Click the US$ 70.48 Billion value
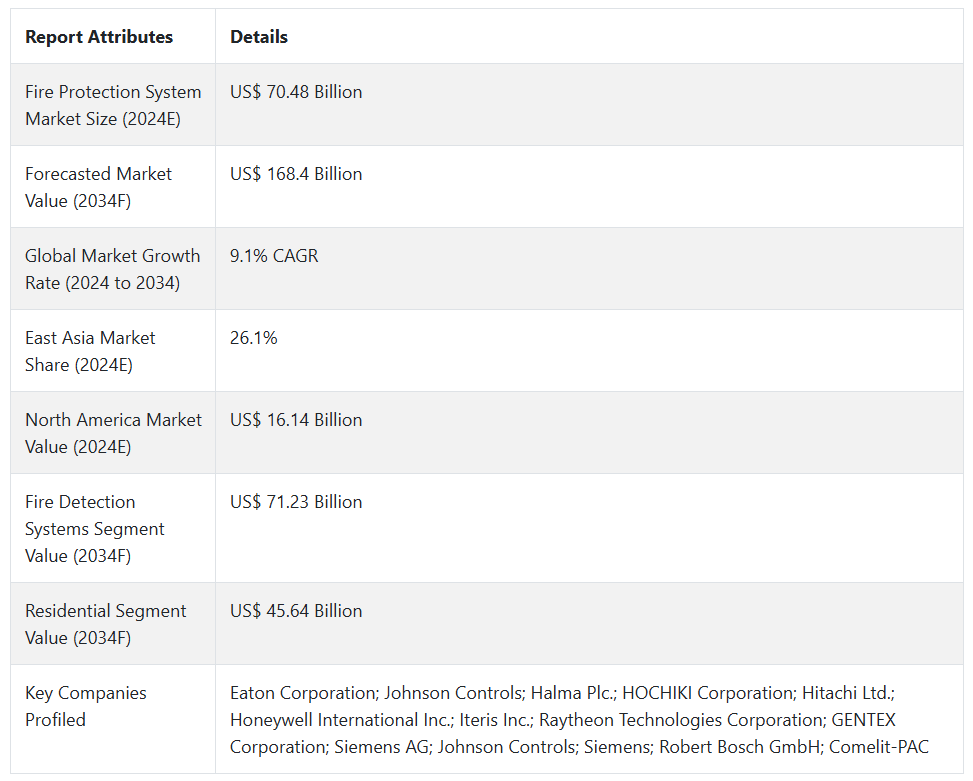Image resolution: width=973 pixels, height=781 pixels. [296, 92]
